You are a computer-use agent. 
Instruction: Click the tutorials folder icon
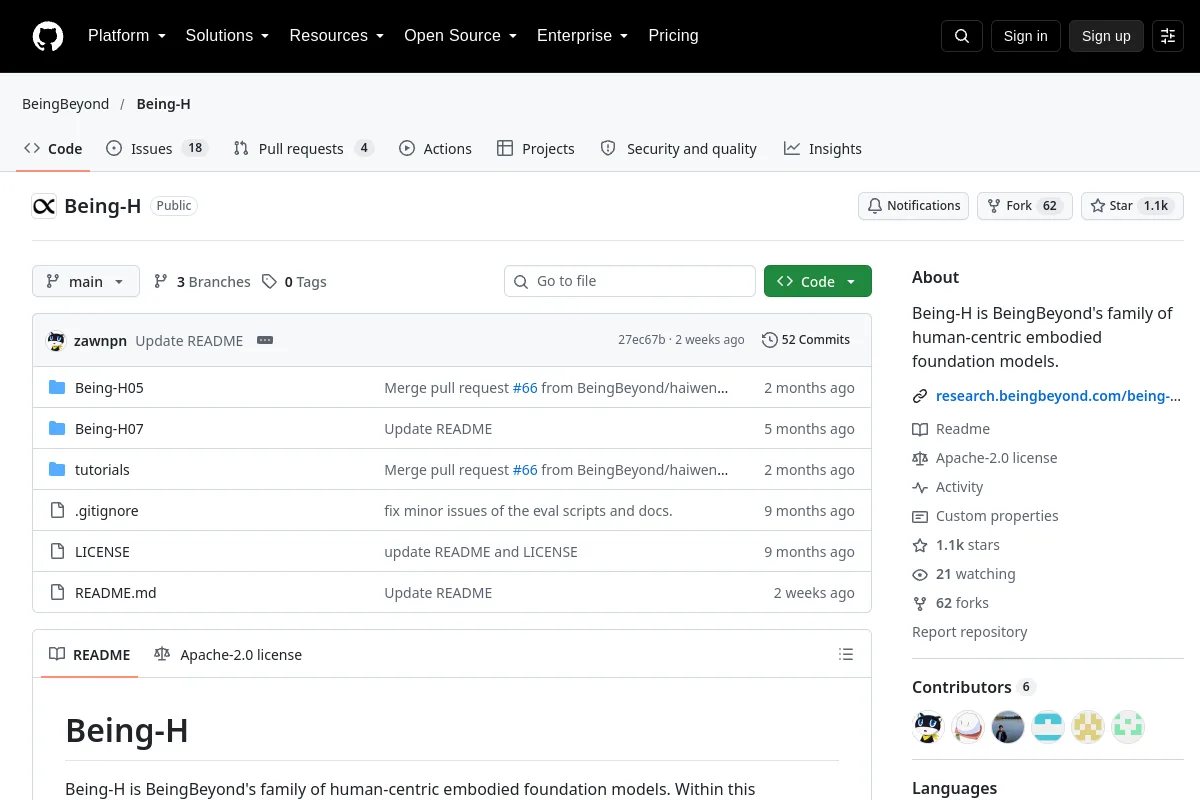[57, 470]
